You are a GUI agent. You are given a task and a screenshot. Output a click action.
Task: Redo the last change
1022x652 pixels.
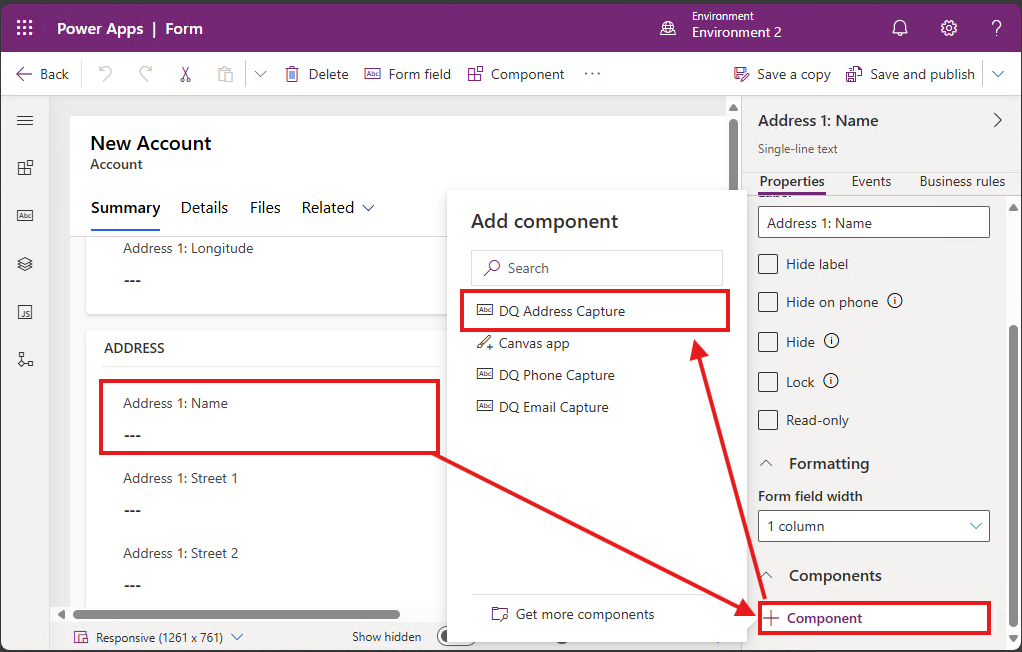[x=145, y=74]
